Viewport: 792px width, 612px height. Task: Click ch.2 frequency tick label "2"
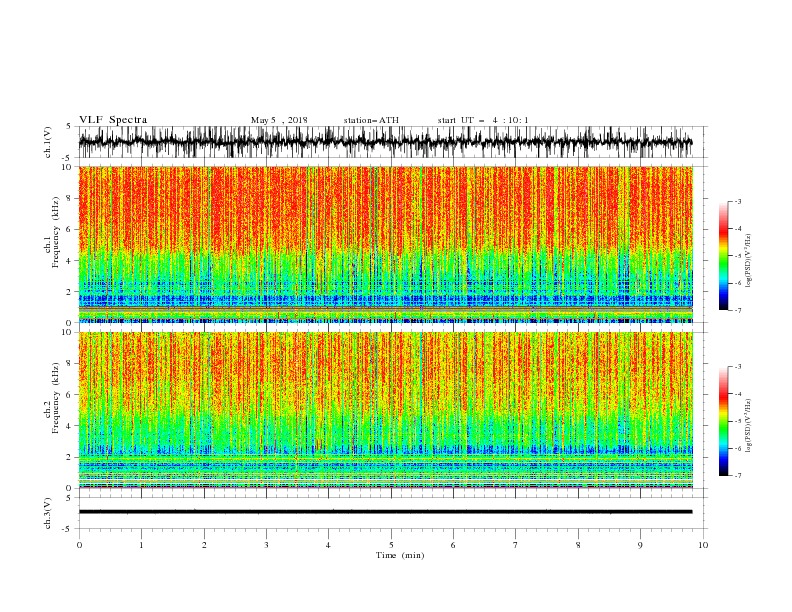tap(69, 457)
